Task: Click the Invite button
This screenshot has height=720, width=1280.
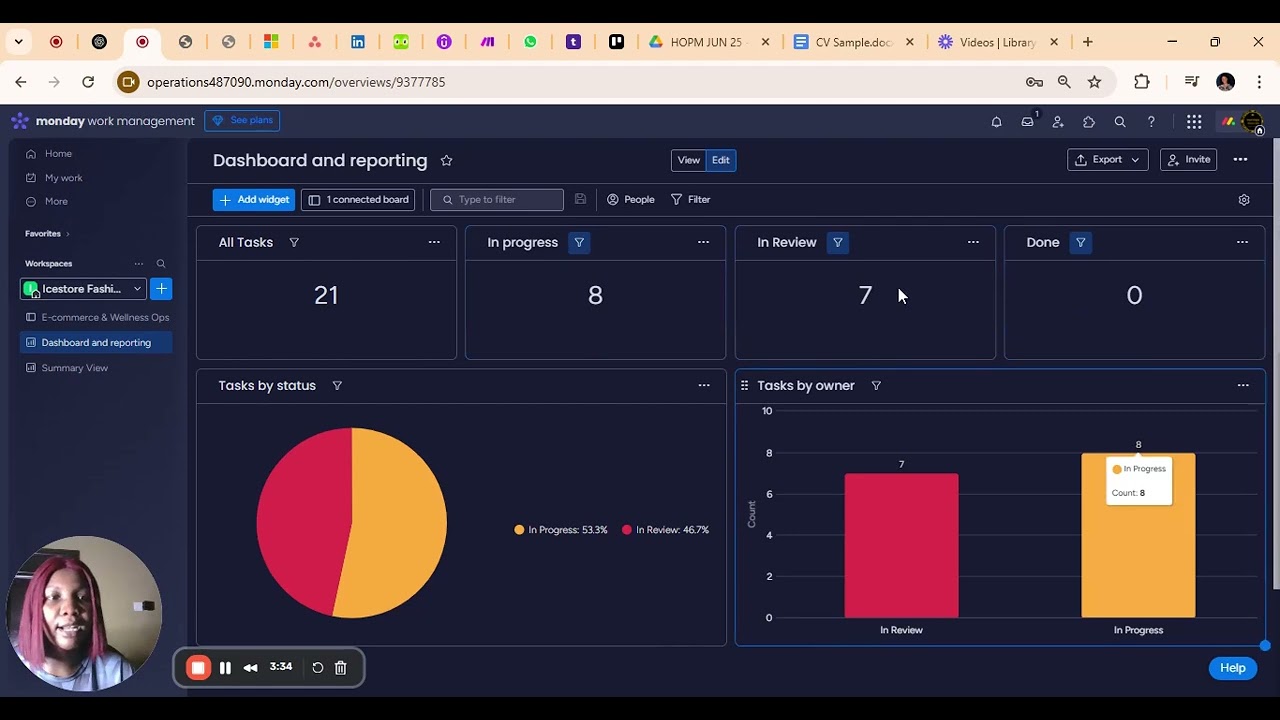Action: [1188, 160]
